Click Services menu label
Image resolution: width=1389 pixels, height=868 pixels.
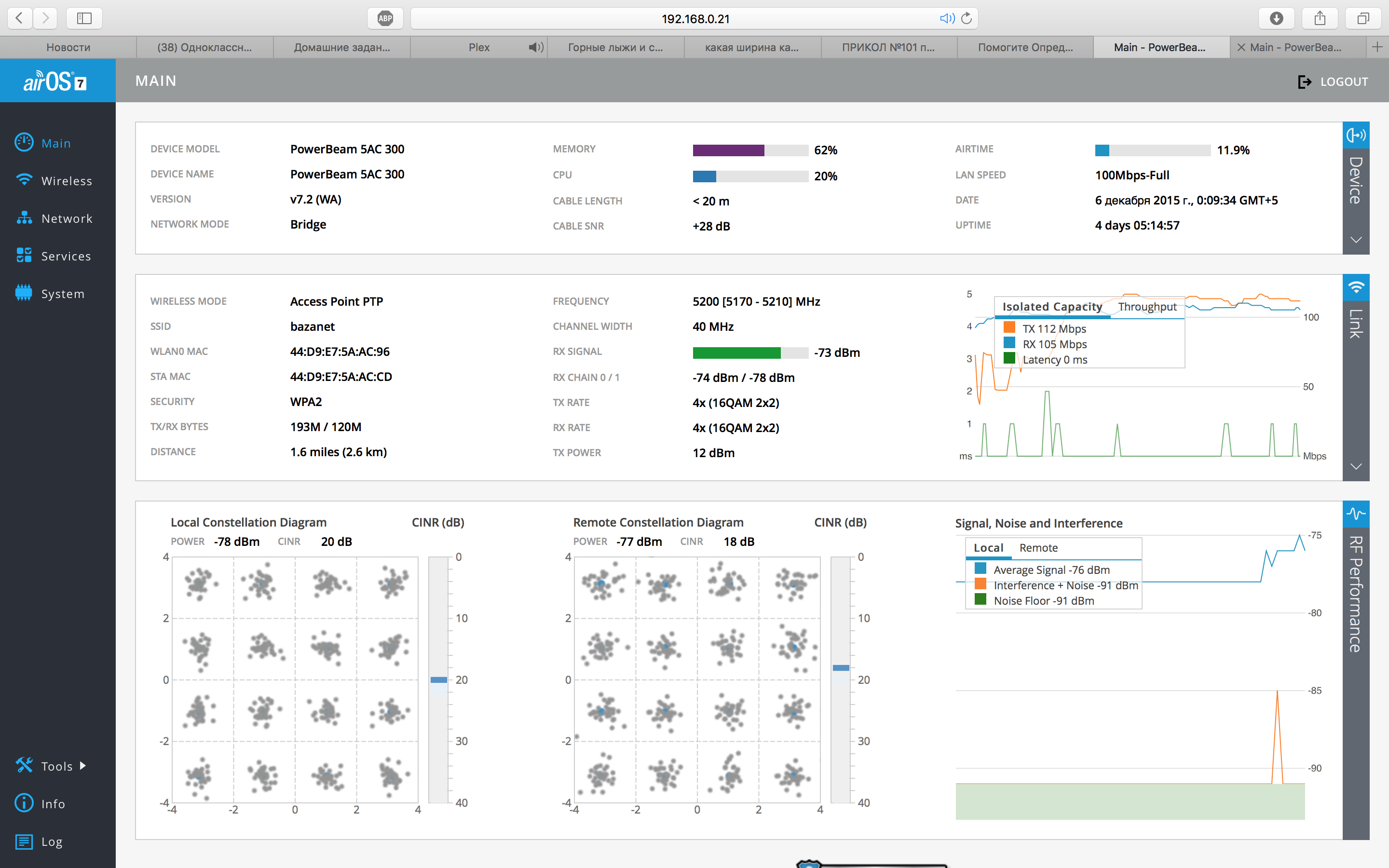(x=66, y=256)
